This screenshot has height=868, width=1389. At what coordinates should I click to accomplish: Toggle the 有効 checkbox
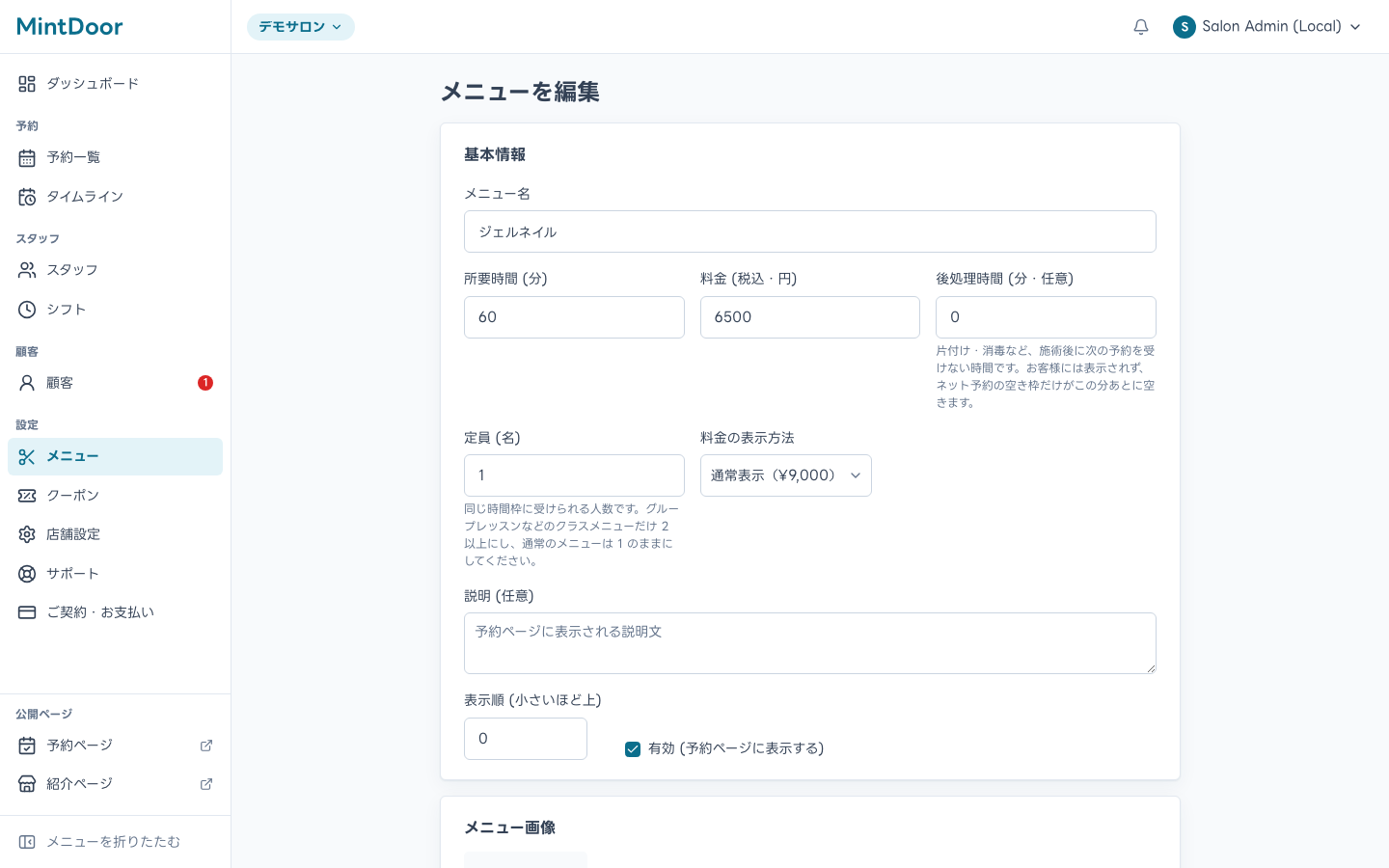point(633,749)
